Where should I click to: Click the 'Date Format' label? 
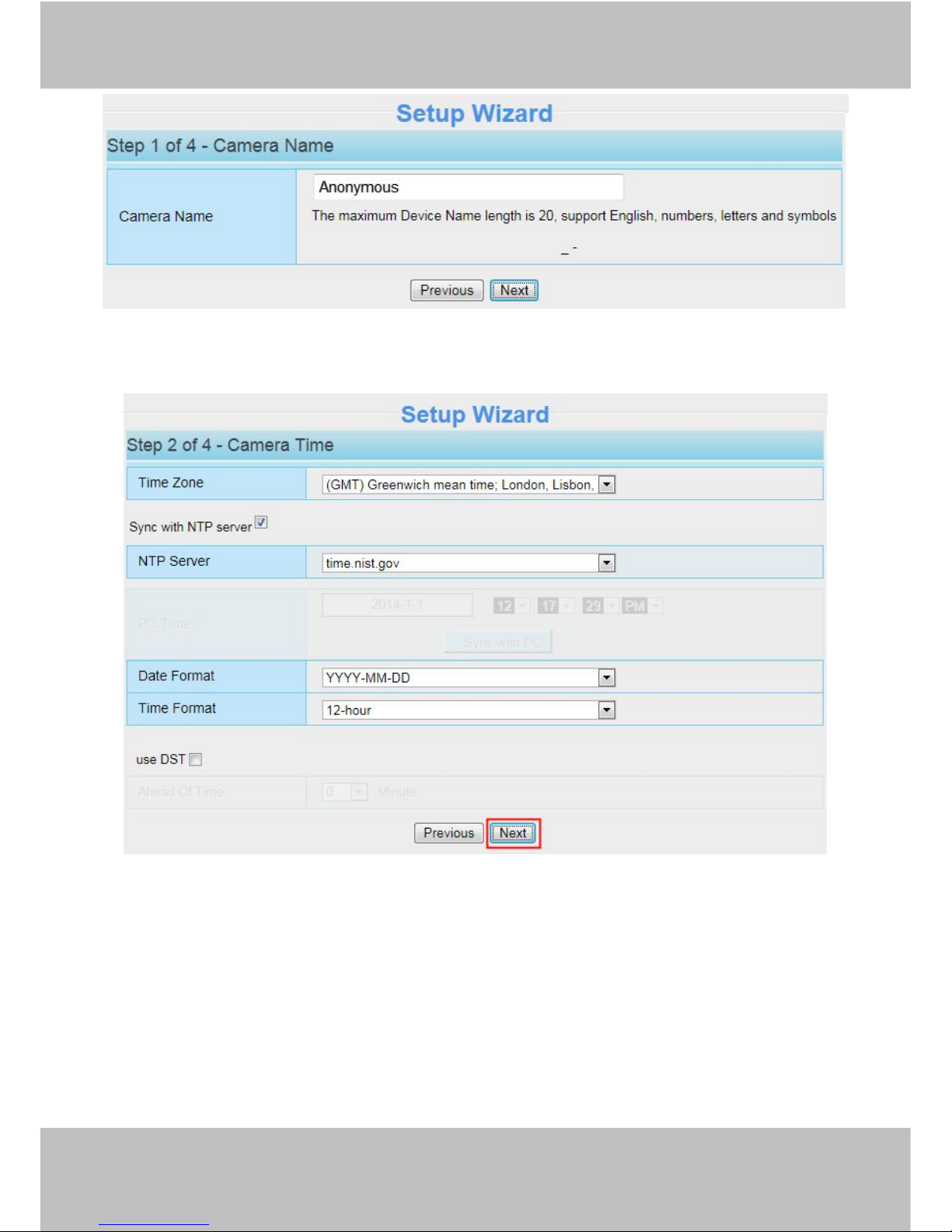[176, 676]
